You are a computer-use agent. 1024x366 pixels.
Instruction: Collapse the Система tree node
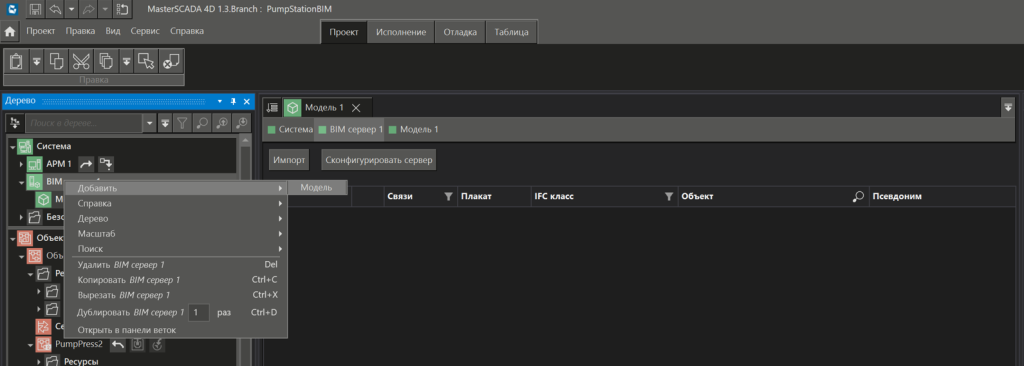pos(12,146)
